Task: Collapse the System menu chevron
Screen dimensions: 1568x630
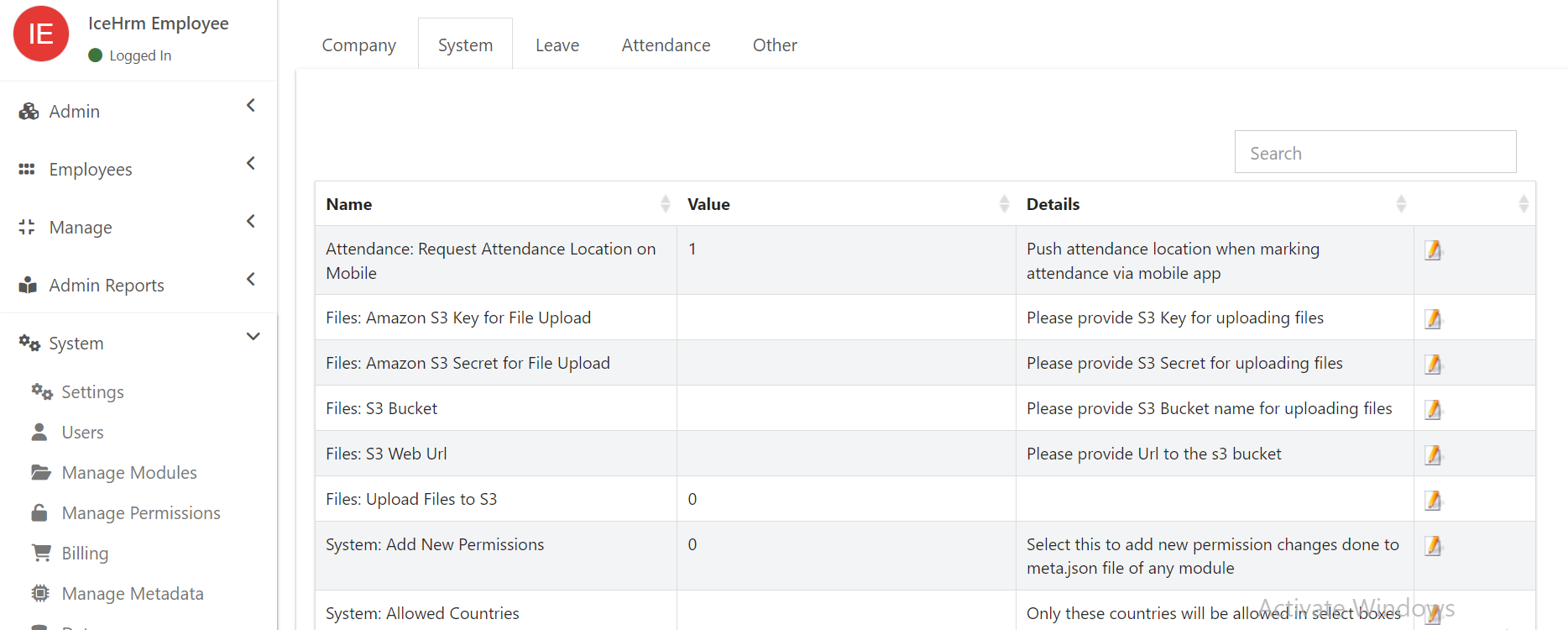Action: pos(253,337)
